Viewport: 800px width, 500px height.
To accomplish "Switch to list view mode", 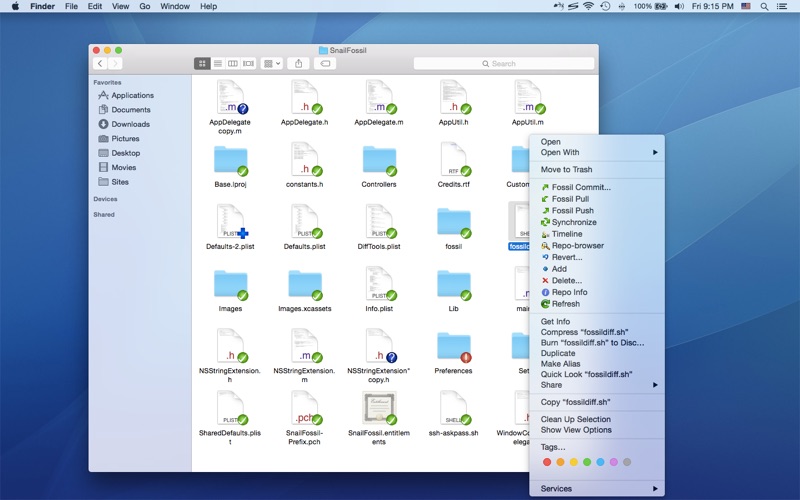I will (217, 63).
